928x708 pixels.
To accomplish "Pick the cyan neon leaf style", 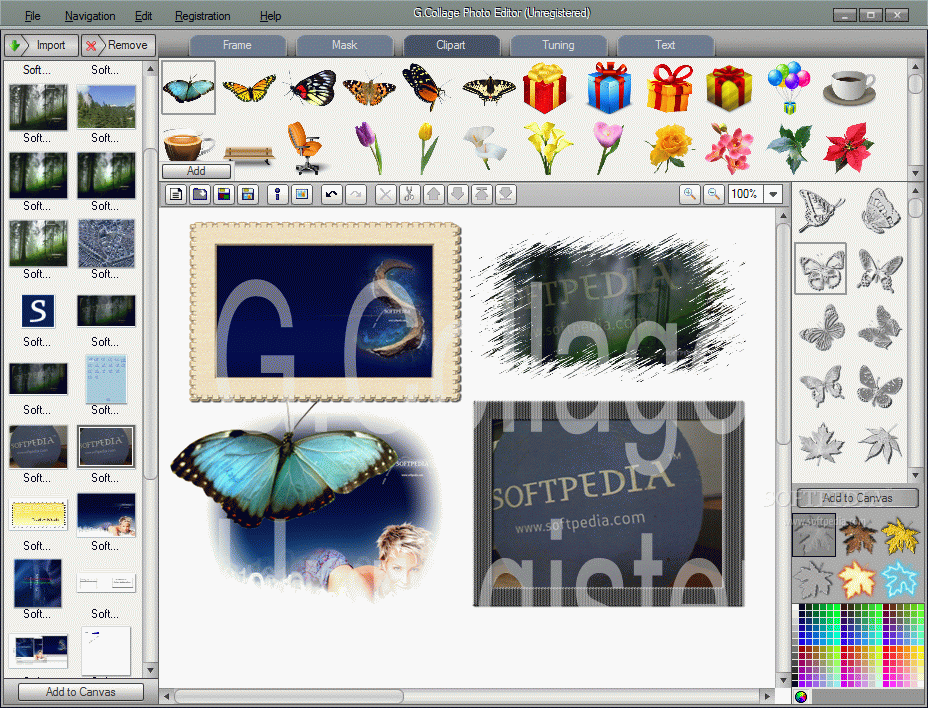I will pos(899,579).
